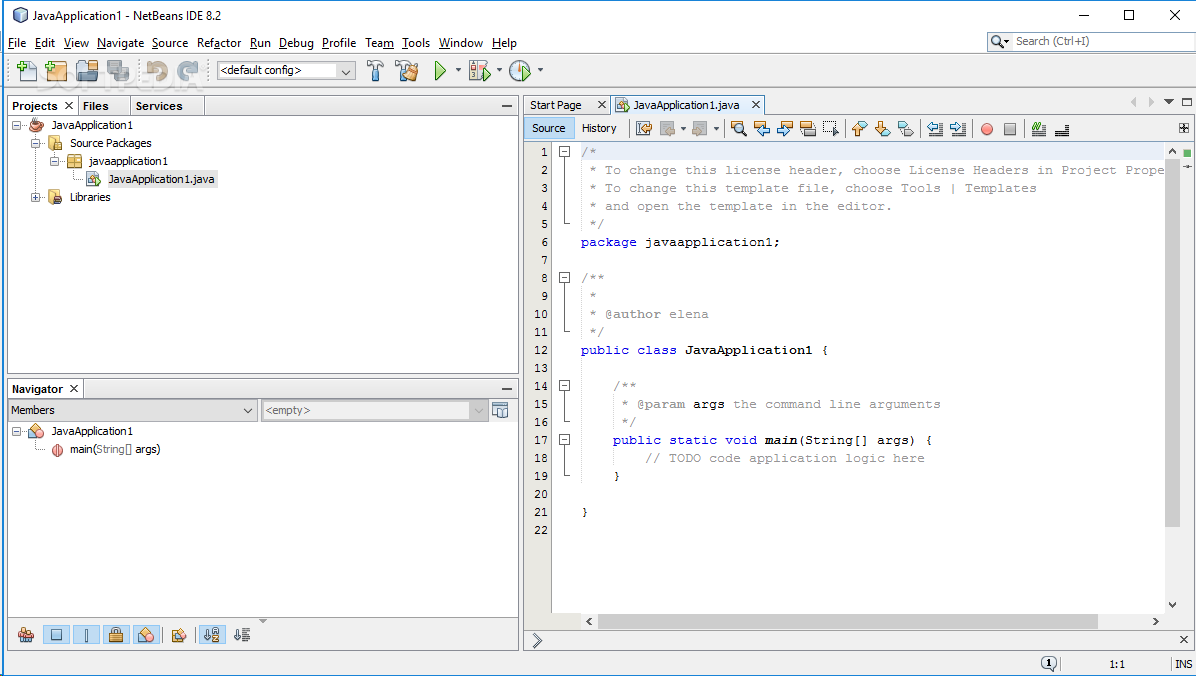The image size is (1196, 676).
Task: Click Find Previous Occurrence icon
Action: point(761,129)
